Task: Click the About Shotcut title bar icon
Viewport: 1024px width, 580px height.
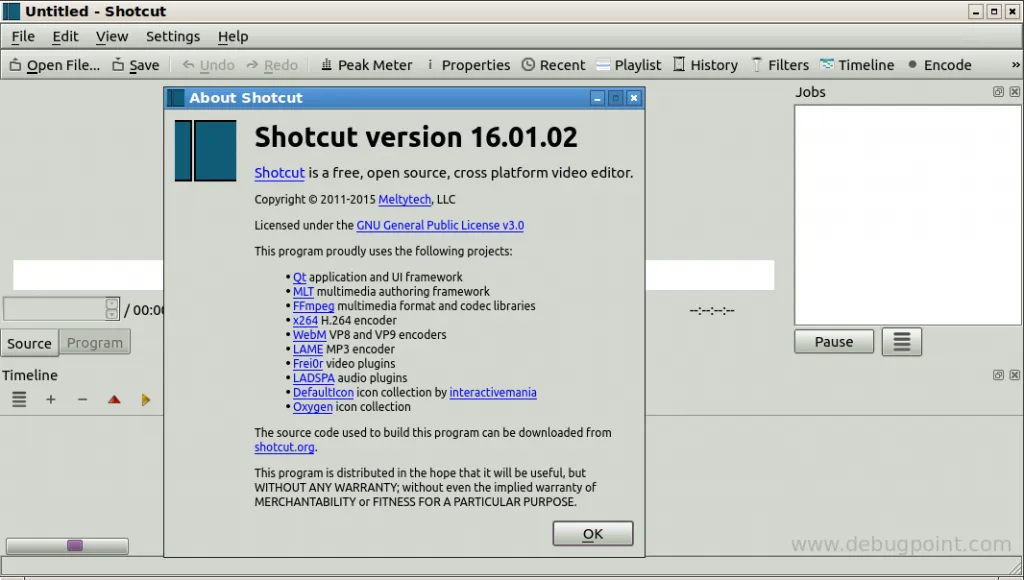Action: [176, 98]
